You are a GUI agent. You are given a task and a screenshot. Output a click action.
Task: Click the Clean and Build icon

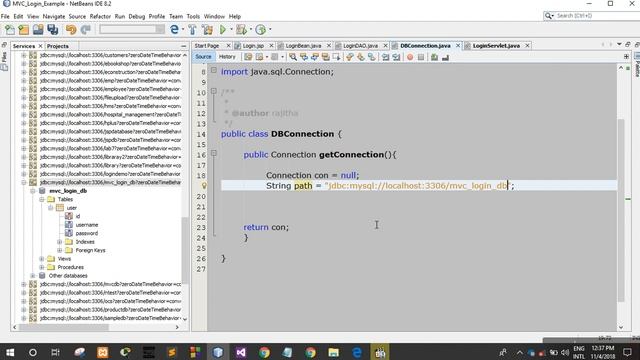(x=207, y=29)
